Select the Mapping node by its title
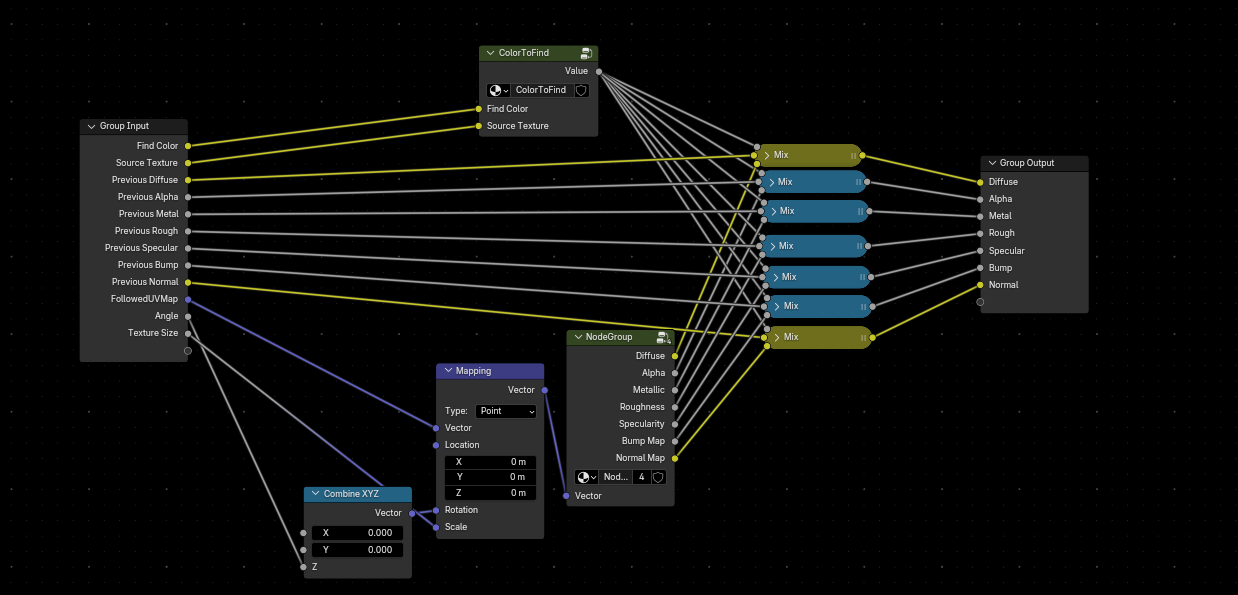Image resolution: width=1238 pixels, height=595 pixels. pyautogui.click(x=474, y=371)
